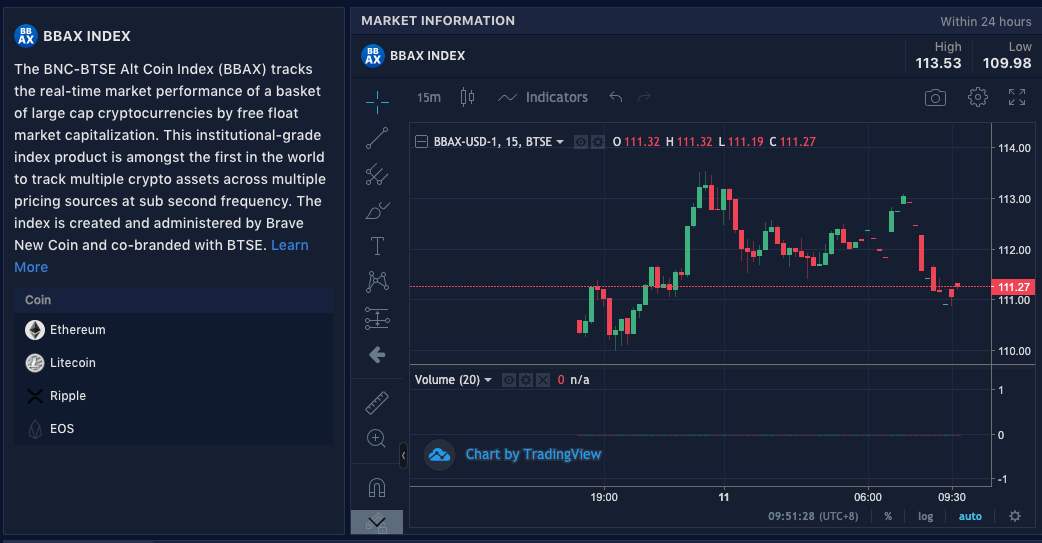Open the Volume (20) dropdown arrow
Screen dimensions: 1042x543
coord(488,380)
